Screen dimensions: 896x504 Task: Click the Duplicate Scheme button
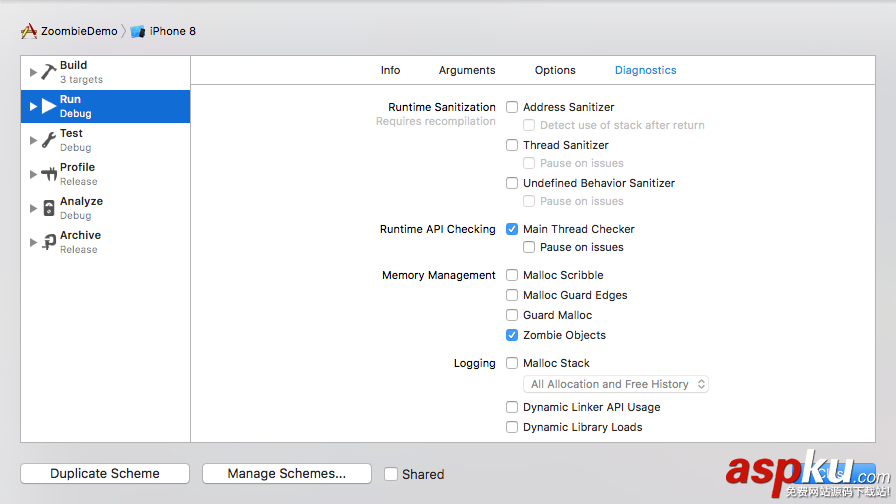pos(105,474)
